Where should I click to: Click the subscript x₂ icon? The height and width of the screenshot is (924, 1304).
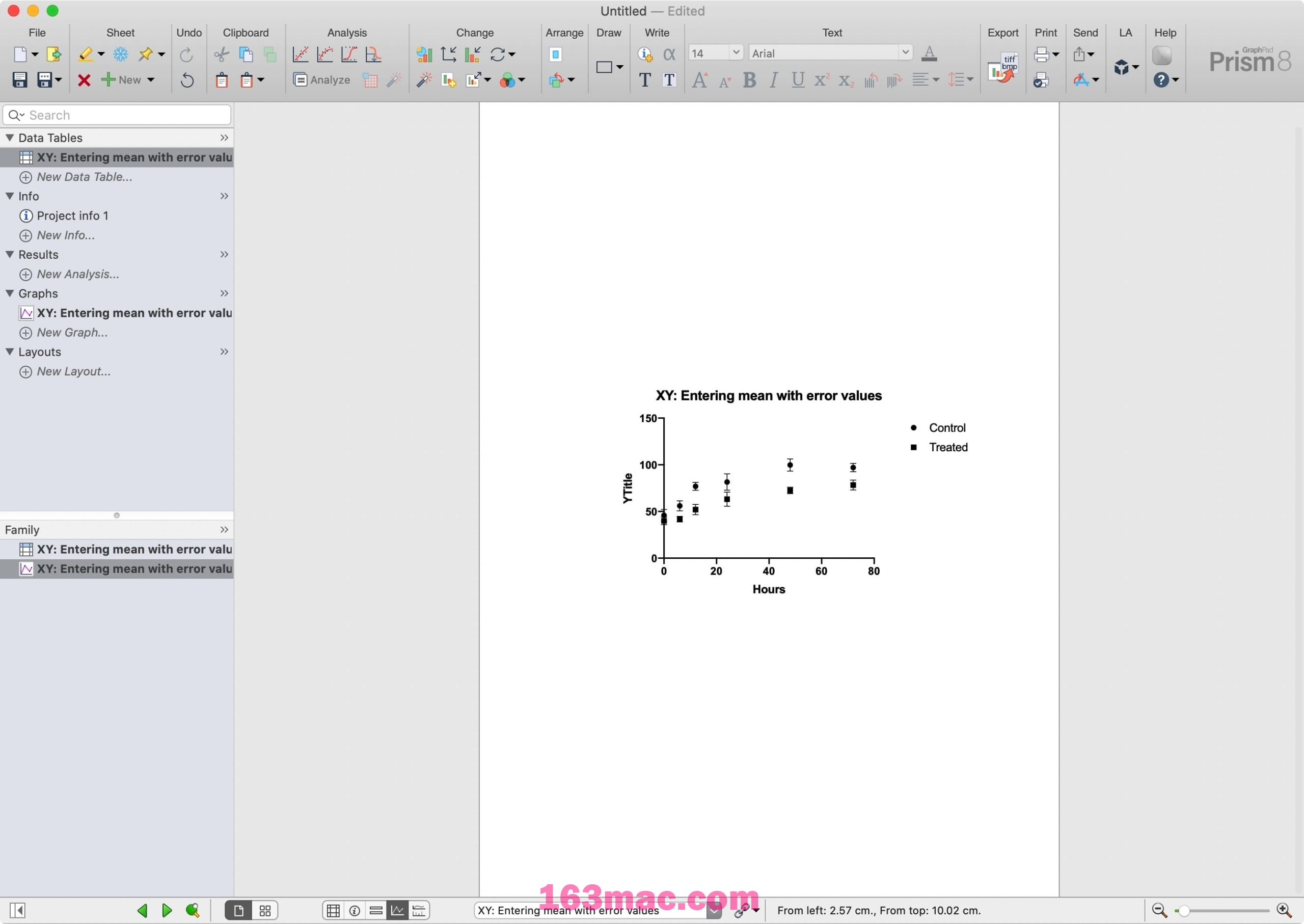click(846, 81)
